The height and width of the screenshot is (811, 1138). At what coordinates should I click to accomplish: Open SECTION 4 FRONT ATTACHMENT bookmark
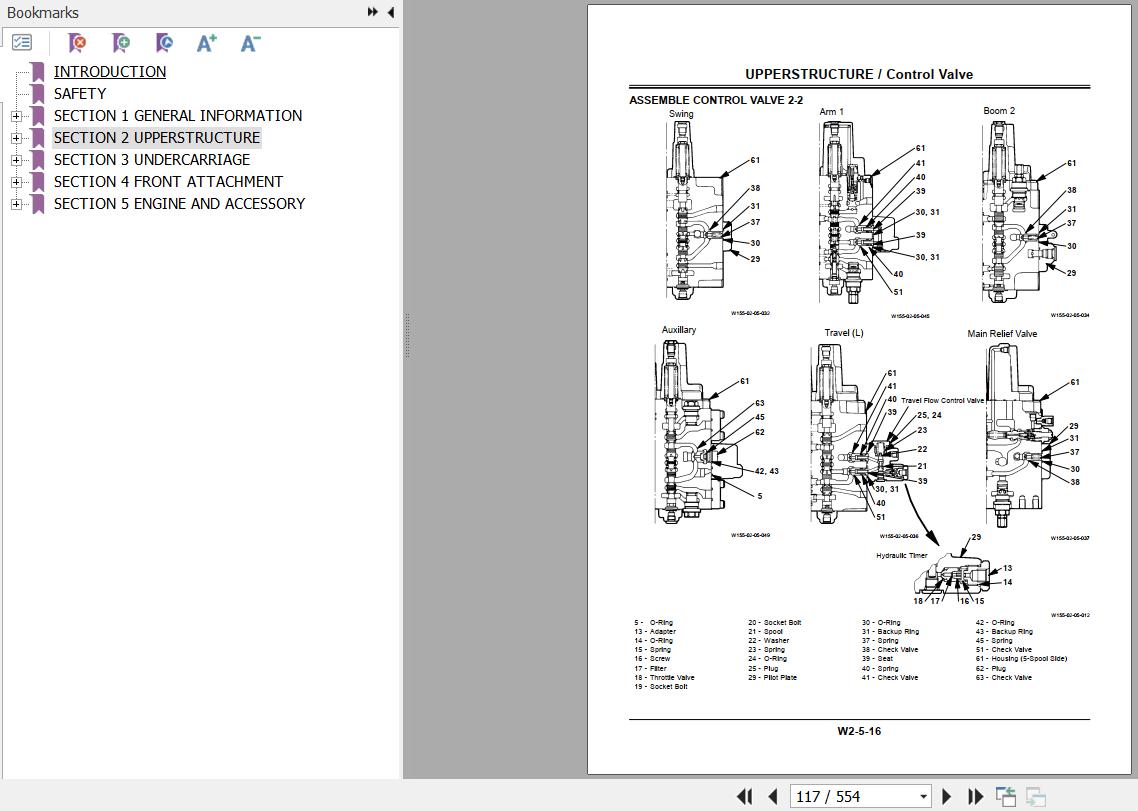point(168,182)
